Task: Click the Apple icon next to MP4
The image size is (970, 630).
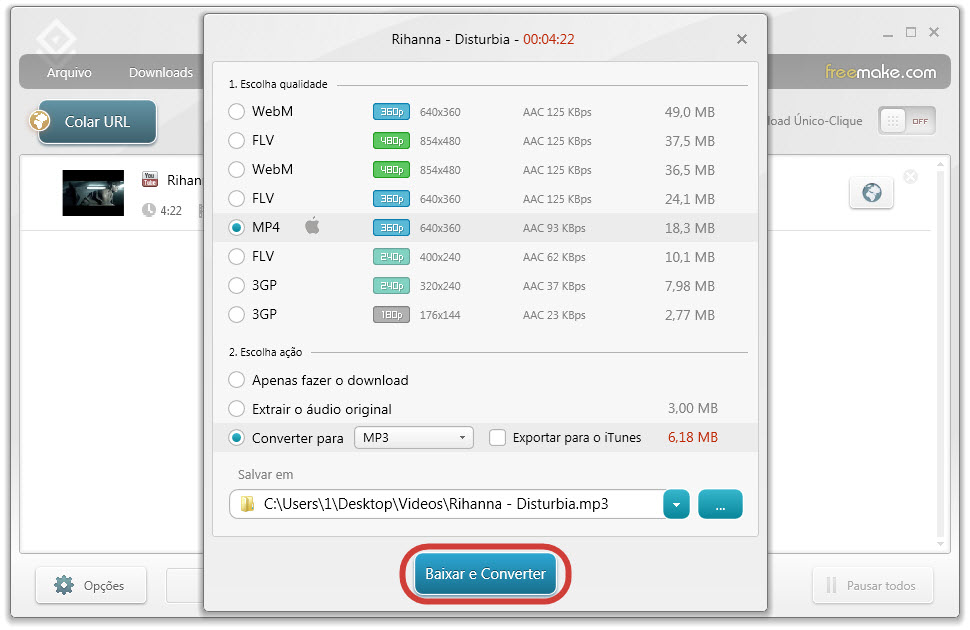Action: (x=312, y=227)
